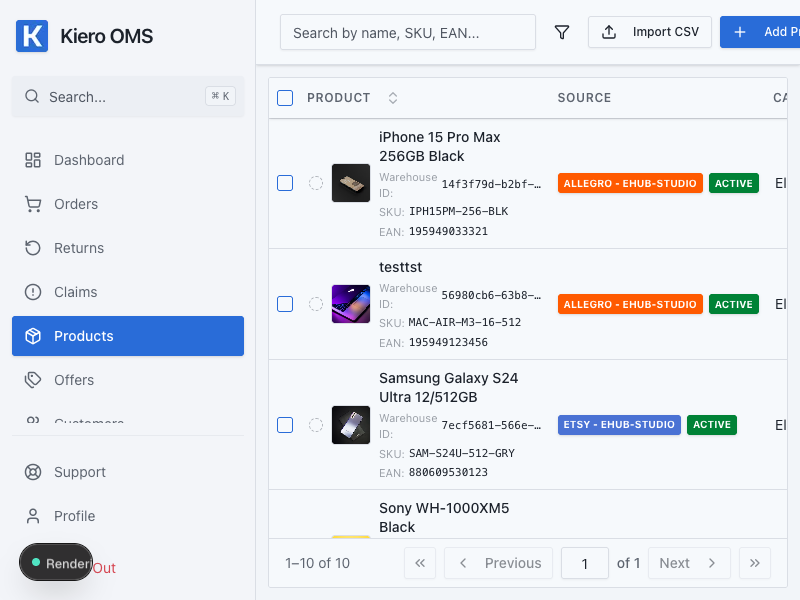Viewport: 800px width, 600px height.
Task: Click the Returns arrow icon
Action: [x=33, y=248]
